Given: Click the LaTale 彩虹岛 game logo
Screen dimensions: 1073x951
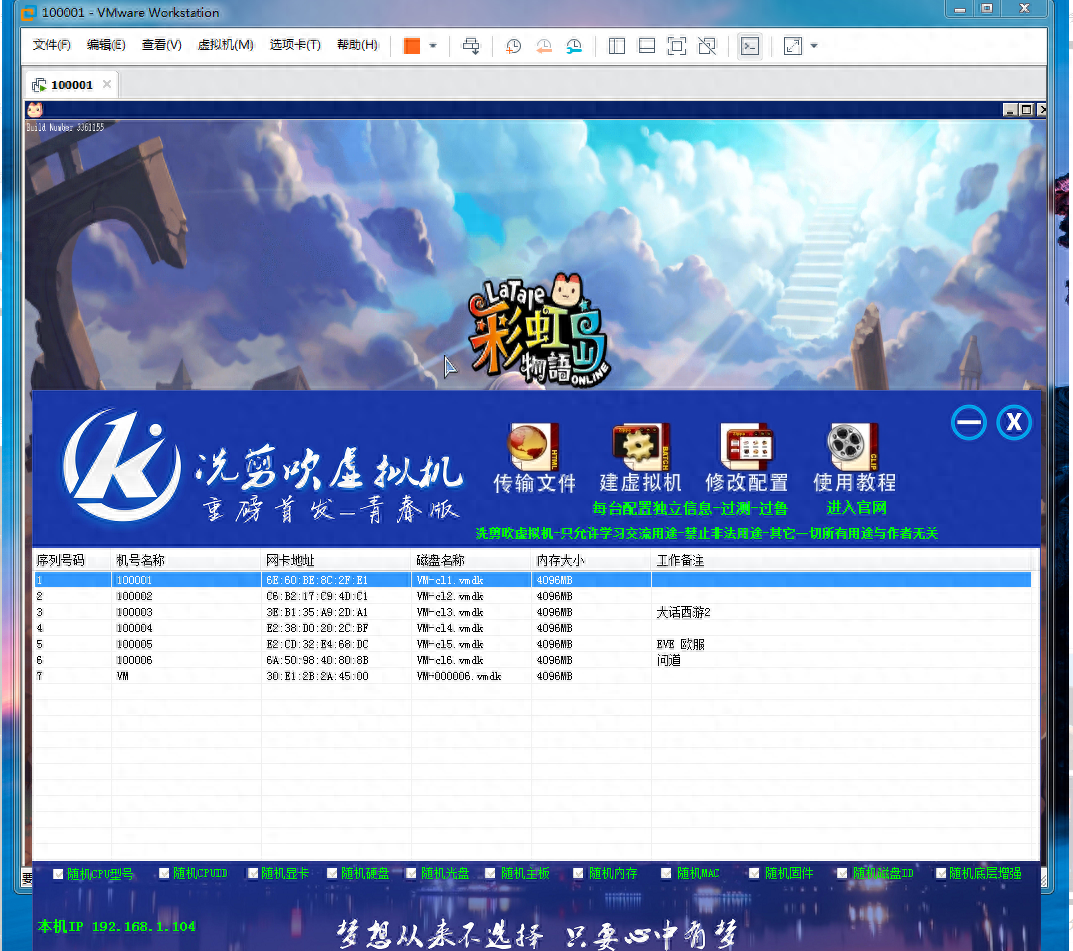Looking at the screenshot, I should click(x=539, y=330).
